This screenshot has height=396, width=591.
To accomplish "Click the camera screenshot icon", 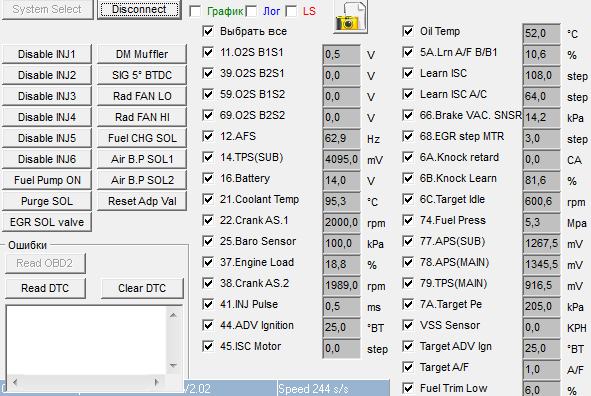I will [x=351, y=17].
